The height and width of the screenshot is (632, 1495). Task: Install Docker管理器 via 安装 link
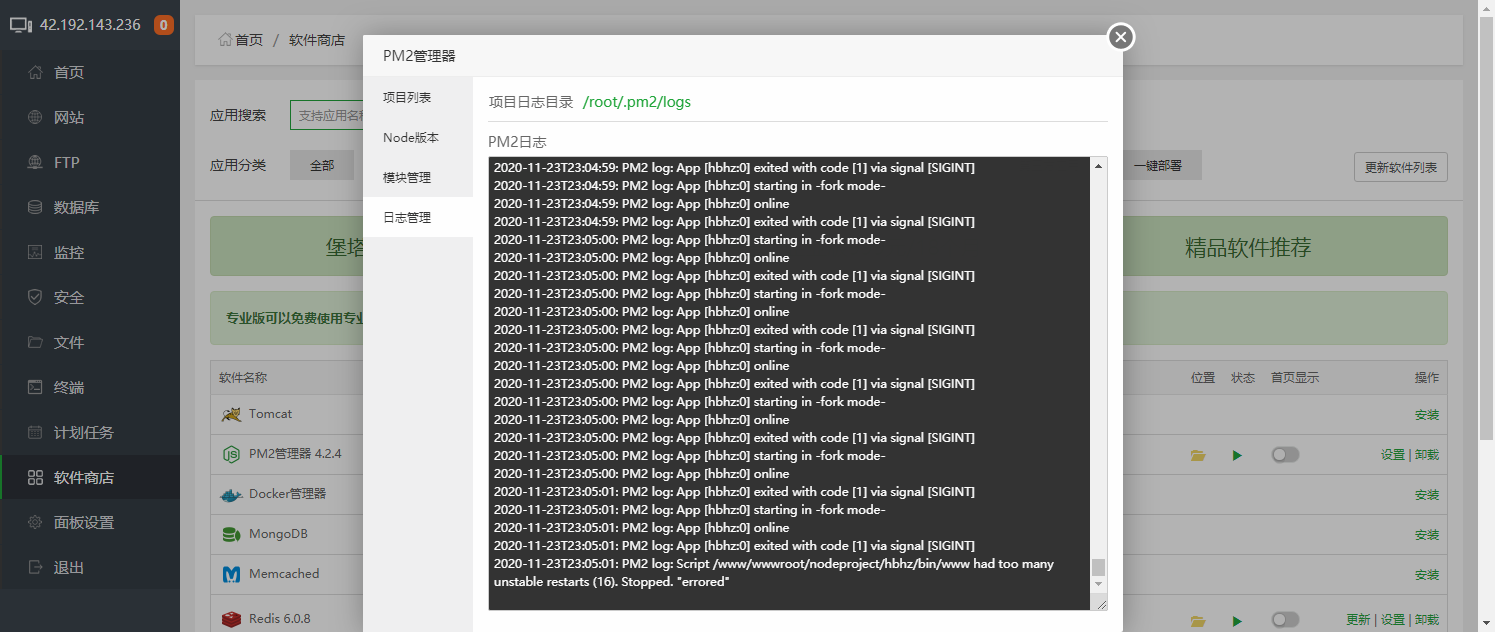click(x=1427, y=495)
